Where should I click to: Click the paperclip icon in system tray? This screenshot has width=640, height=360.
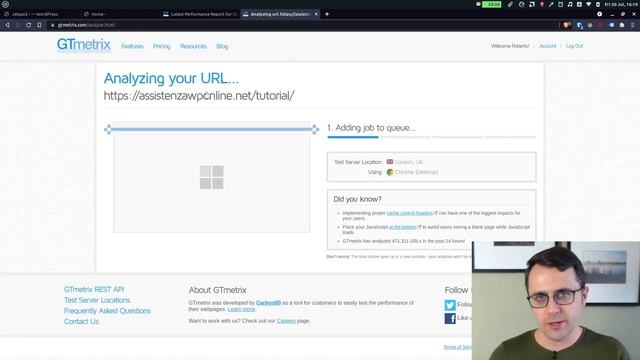tap(510, 4)
